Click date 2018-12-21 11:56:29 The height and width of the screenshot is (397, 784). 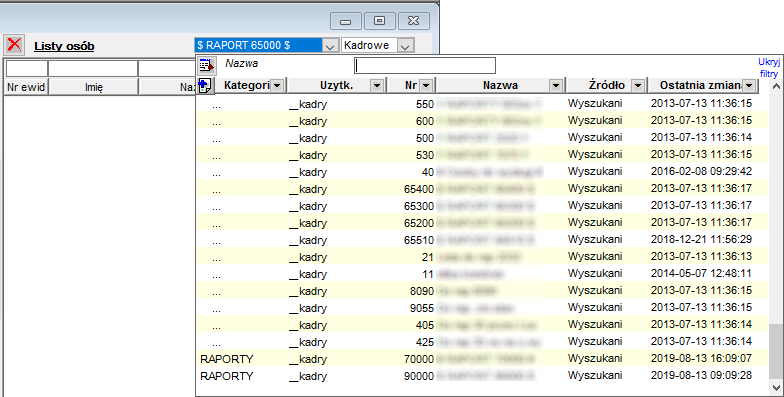click(x=701, y=239)
